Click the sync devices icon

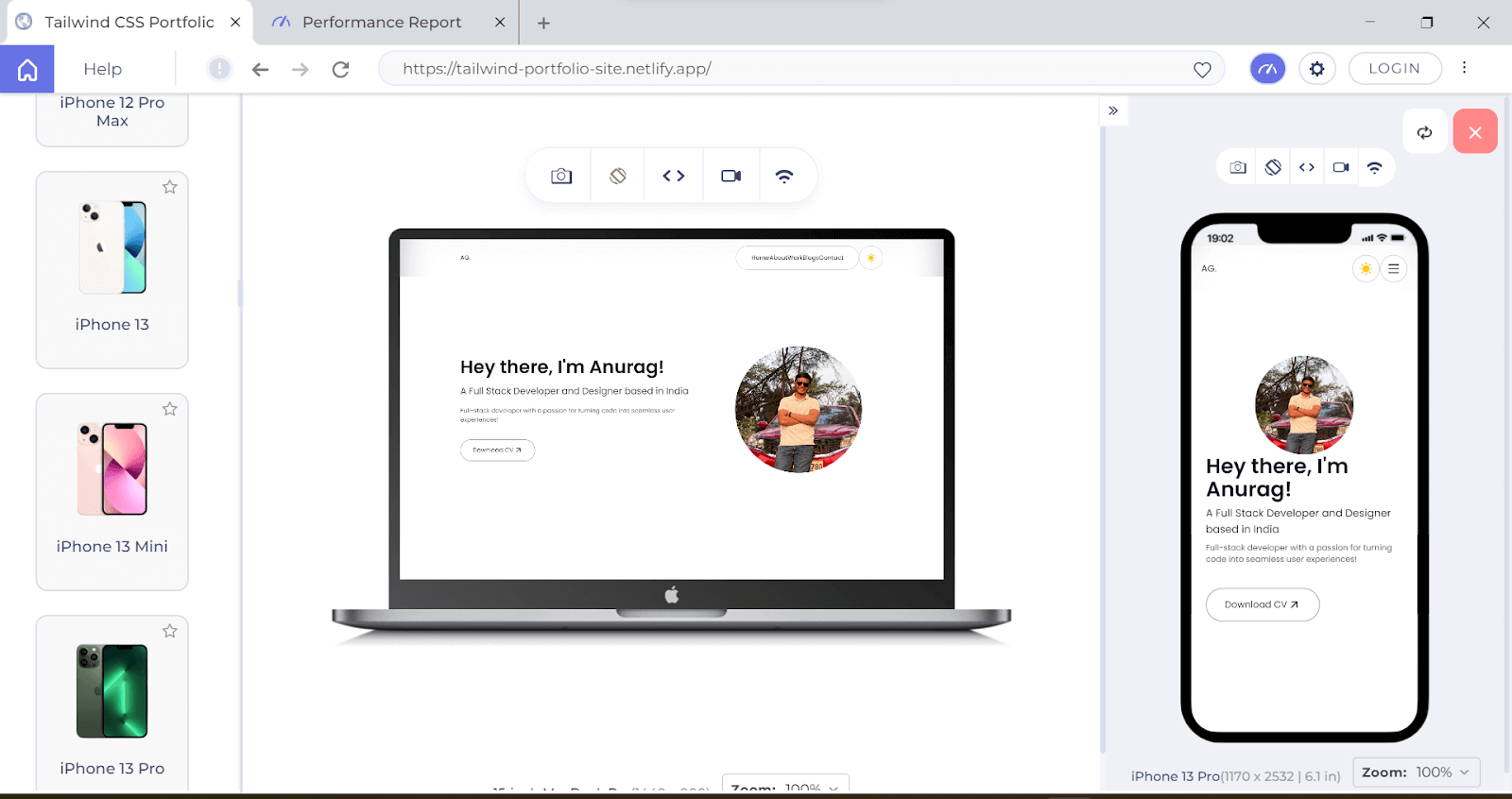pos(1424,132)
